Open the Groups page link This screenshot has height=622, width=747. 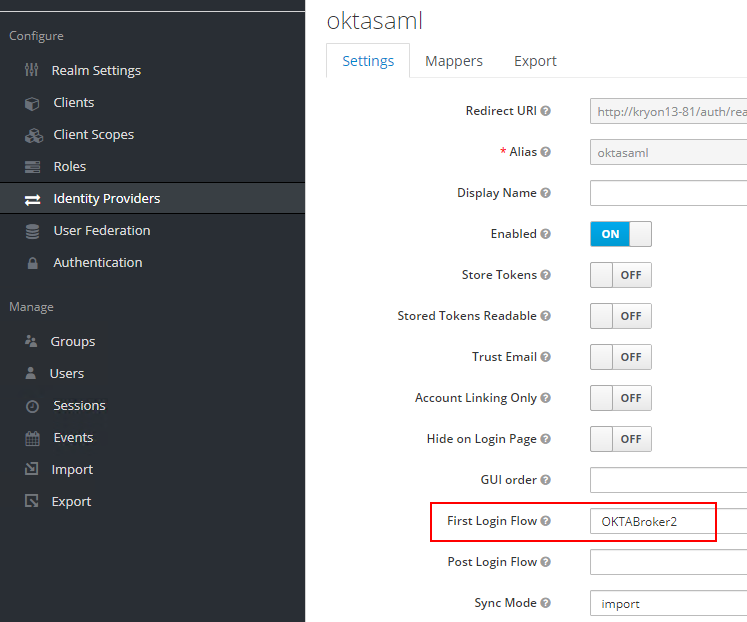(x=72, y=341)
